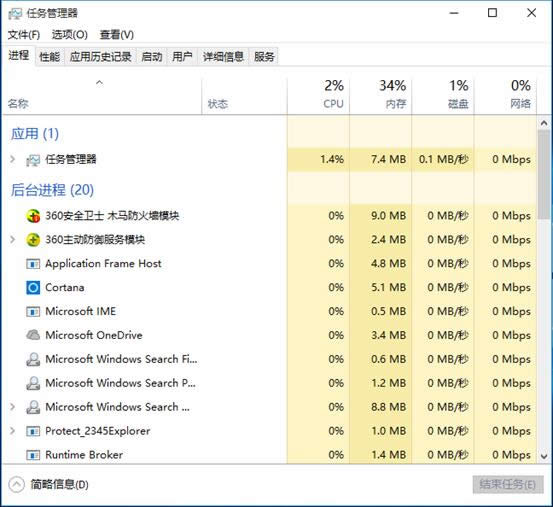Screen dimensions: 553x507
Task: Select the Microsoft IME process name
Action: (80, 311)
